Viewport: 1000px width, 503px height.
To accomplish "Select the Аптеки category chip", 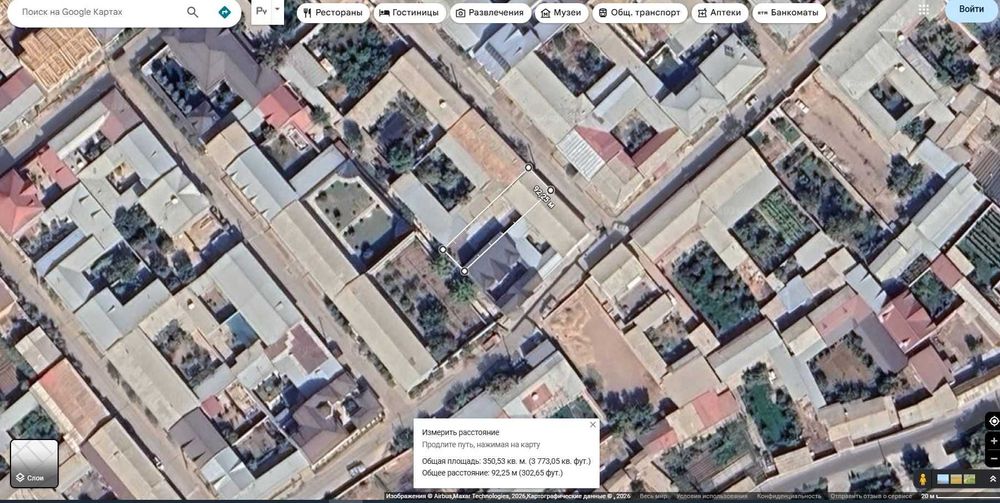I will point(719,13).
